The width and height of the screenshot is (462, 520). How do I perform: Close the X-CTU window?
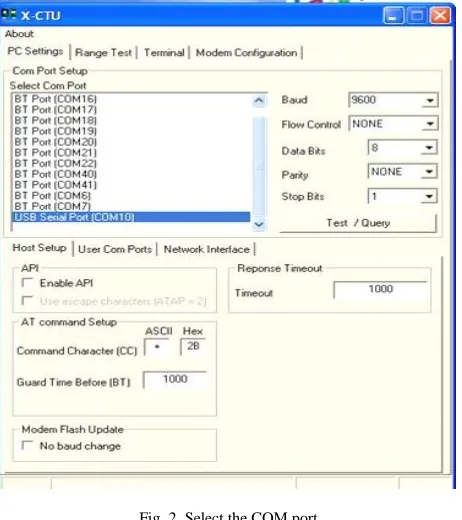[x=440, y=15]
